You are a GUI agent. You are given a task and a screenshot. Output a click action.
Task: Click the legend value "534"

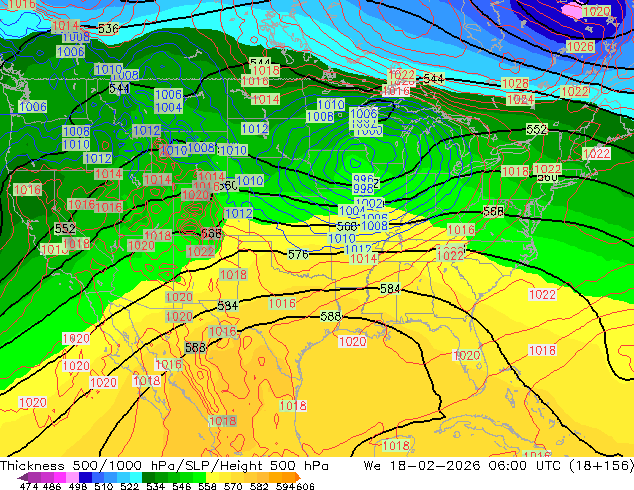[x=155, y=486]
